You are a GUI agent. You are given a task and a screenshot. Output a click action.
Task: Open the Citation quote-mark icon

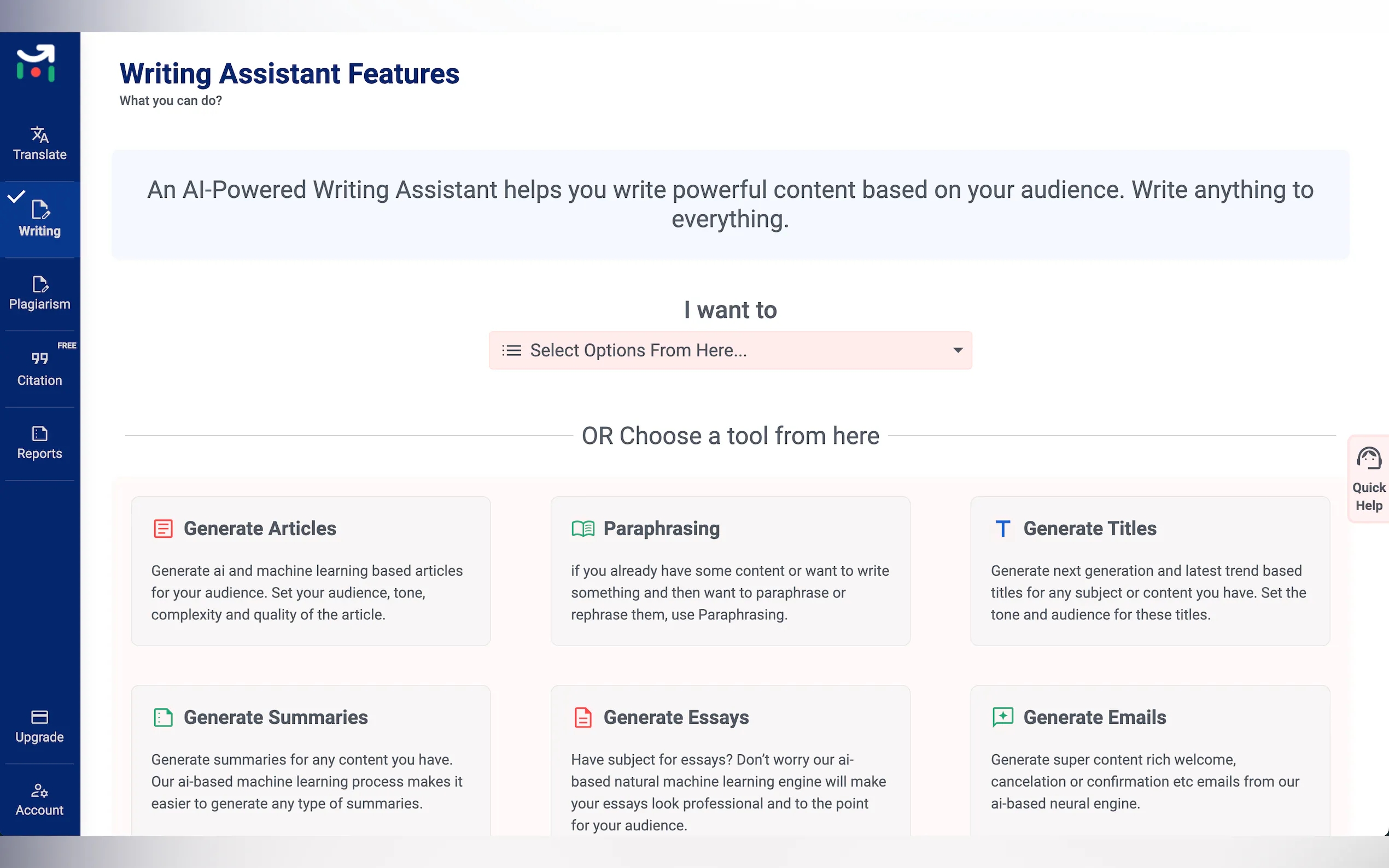point(39,359)
